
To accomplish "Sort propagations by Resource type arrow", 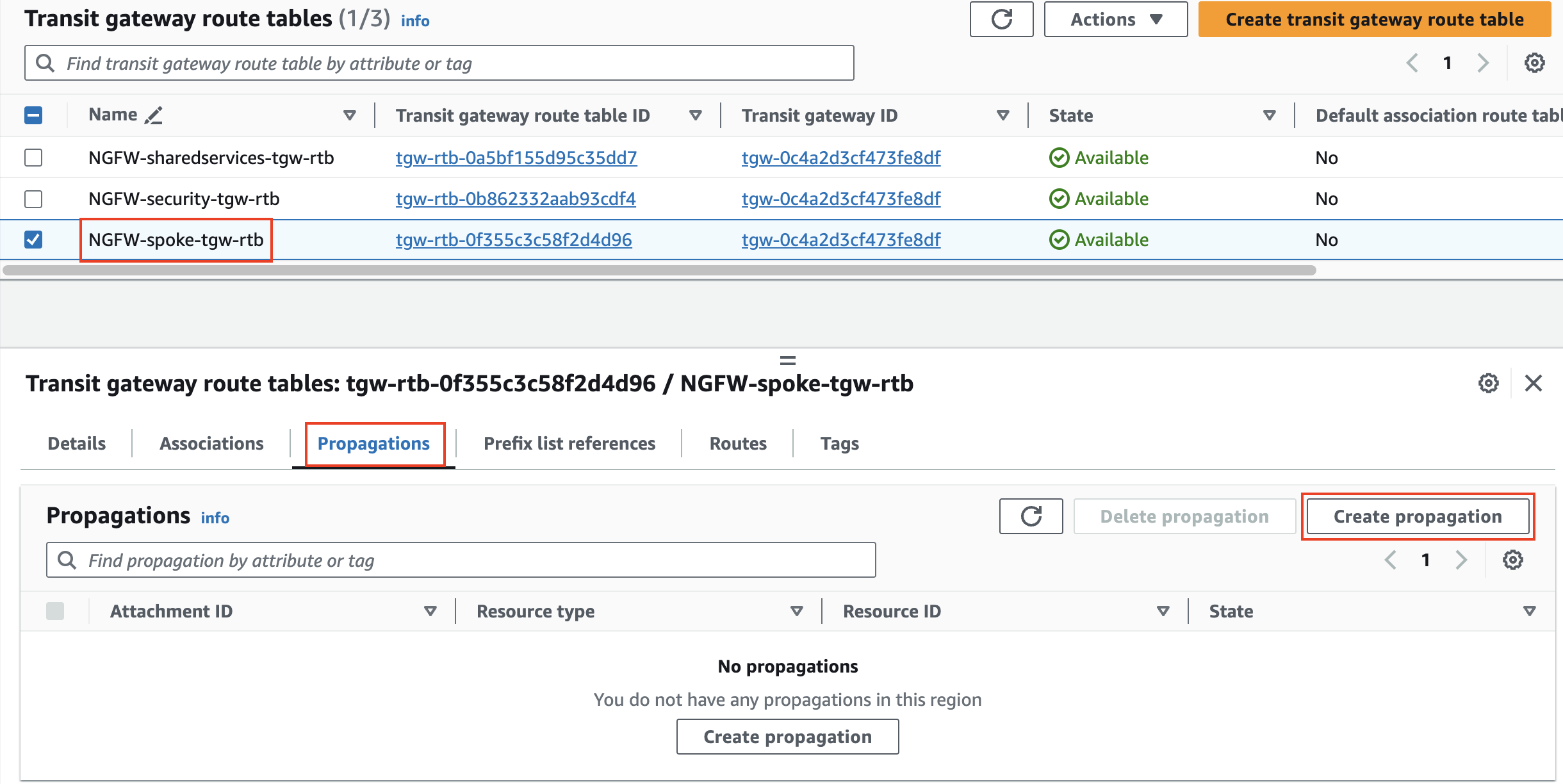I will pyautogui.click(x=797, y=611).
